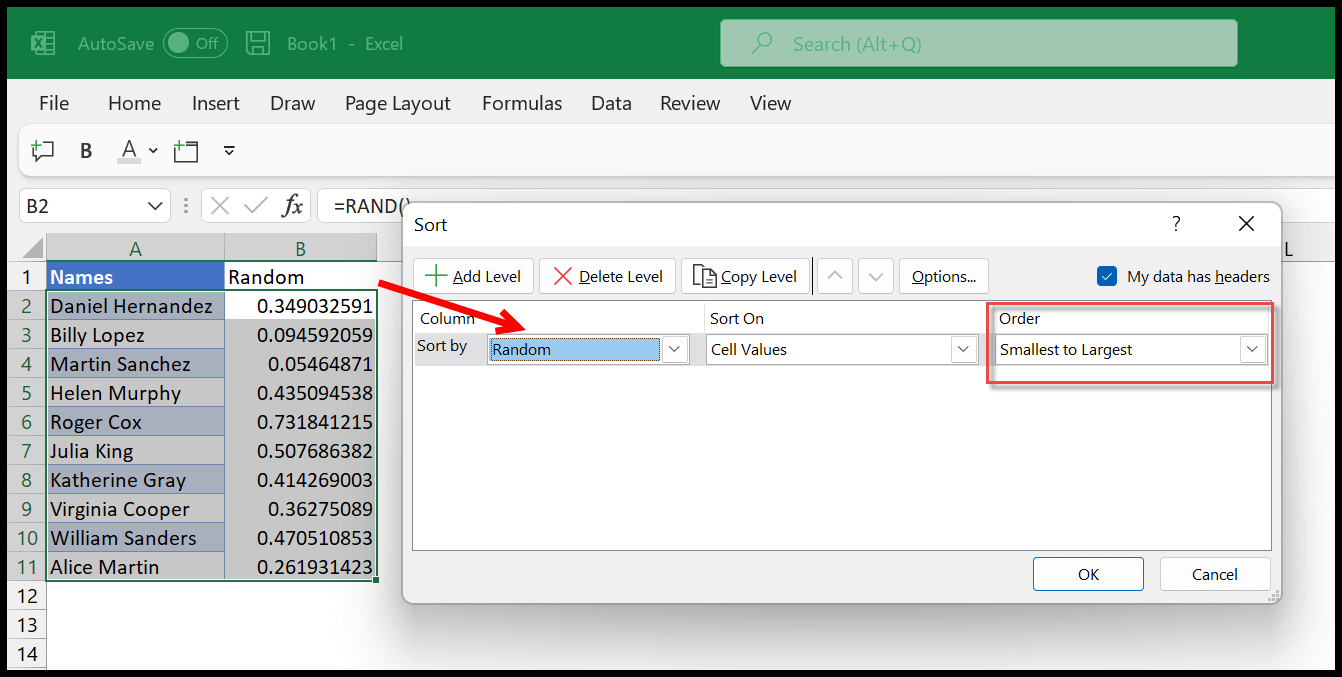
Task: Open the Sort On Cell Values dropdown
Action: coord(964,349)
